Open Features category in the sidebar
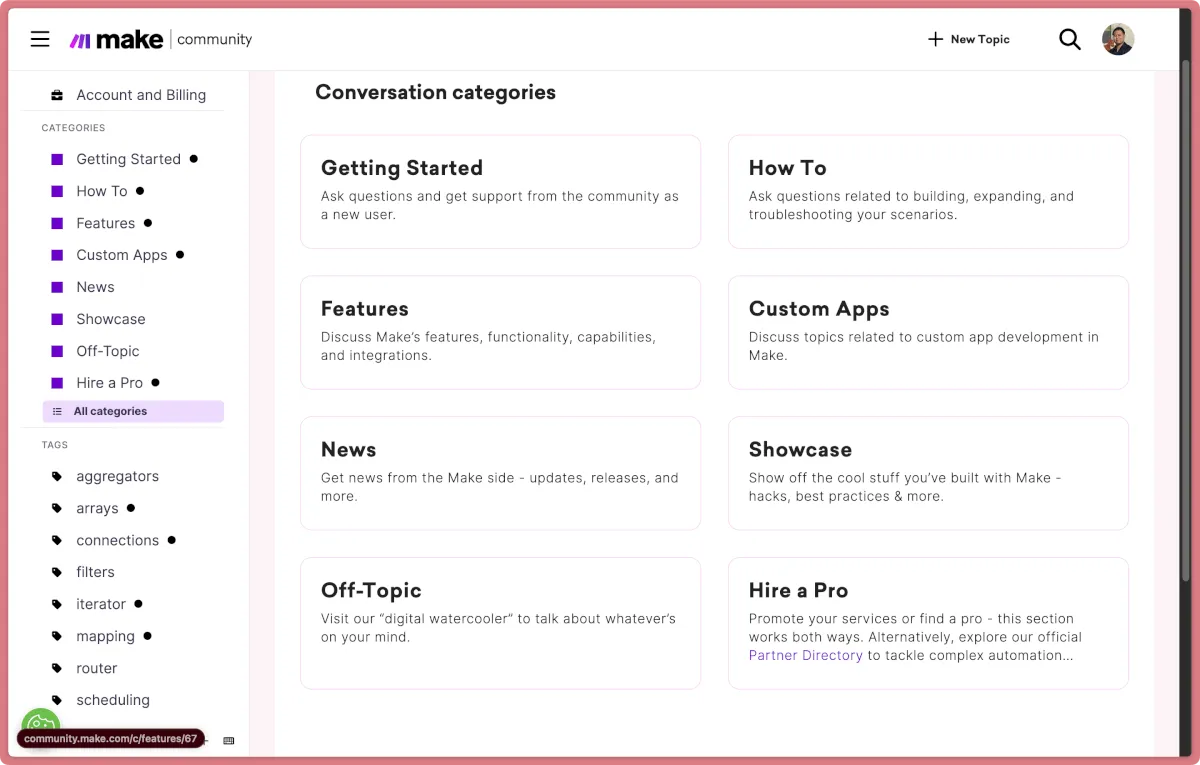The image size is (1200, 765). [105, 223]
